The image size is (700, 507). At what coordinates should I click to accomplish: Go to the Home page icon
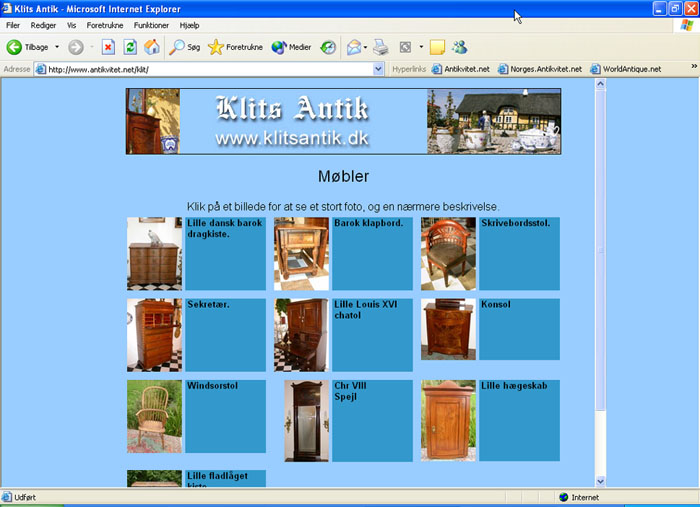pyautogui.click(x=152, y=47)
